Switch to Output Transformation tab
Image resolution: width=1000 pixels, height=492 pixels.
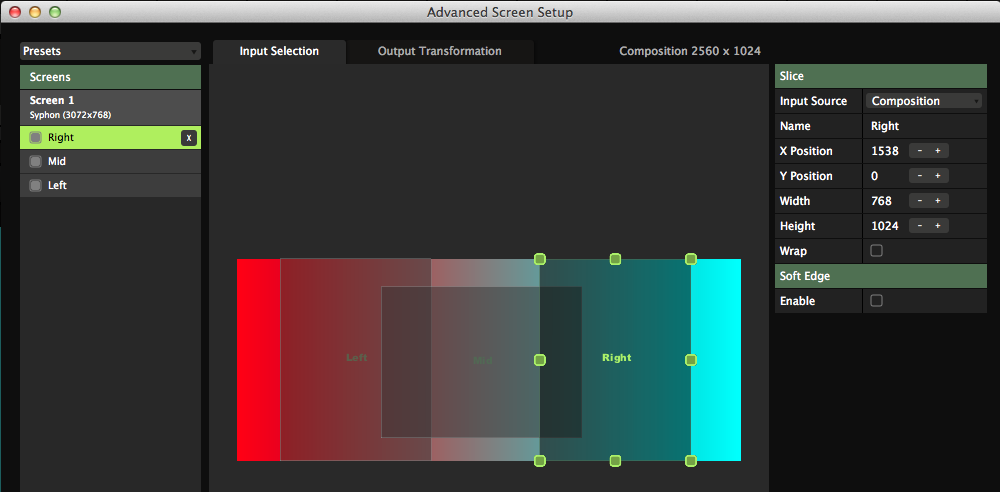(439, 51)
